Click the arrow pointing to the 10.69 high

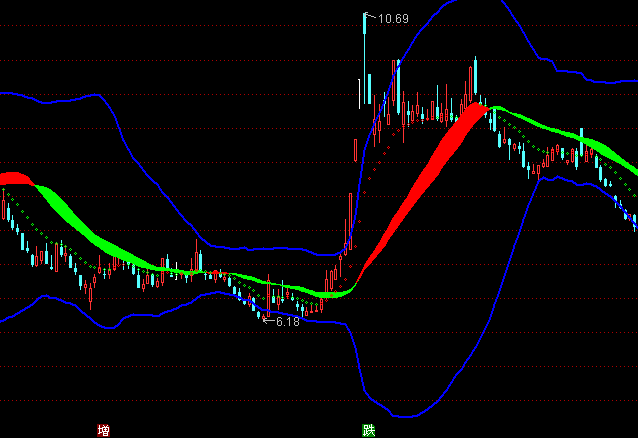pos(370,16)
